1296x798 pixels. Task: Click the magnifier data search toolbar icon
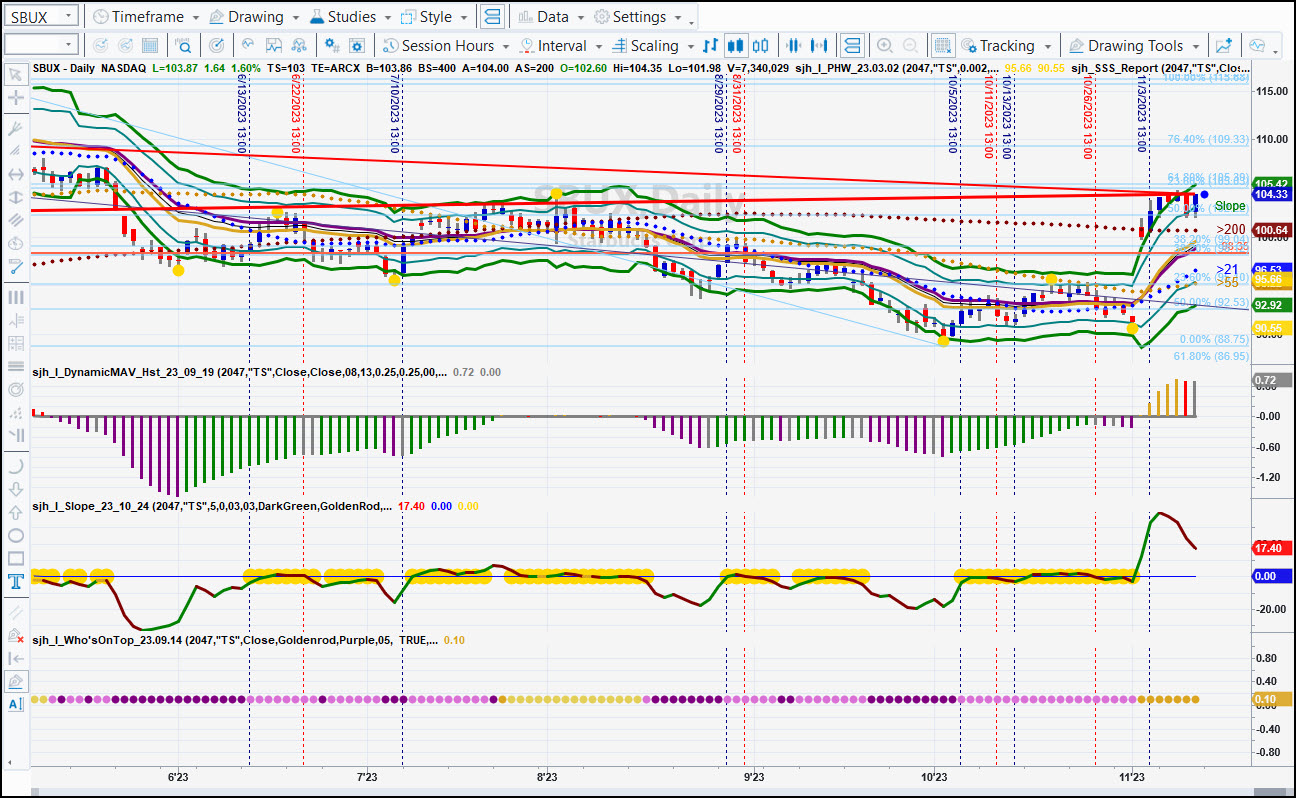pos(183,46)
